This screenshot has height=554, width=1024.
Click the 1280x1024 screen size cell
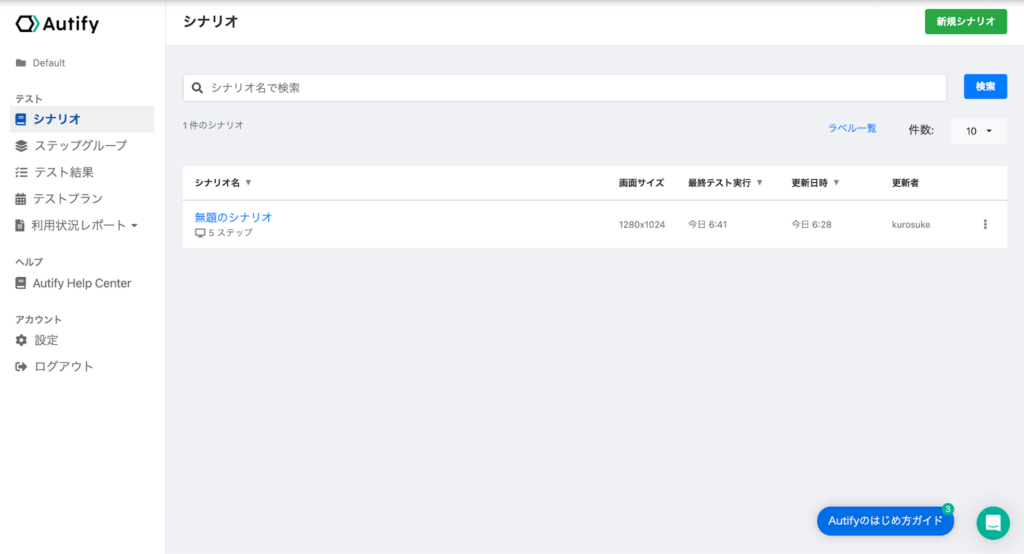[x=642, y=225]
